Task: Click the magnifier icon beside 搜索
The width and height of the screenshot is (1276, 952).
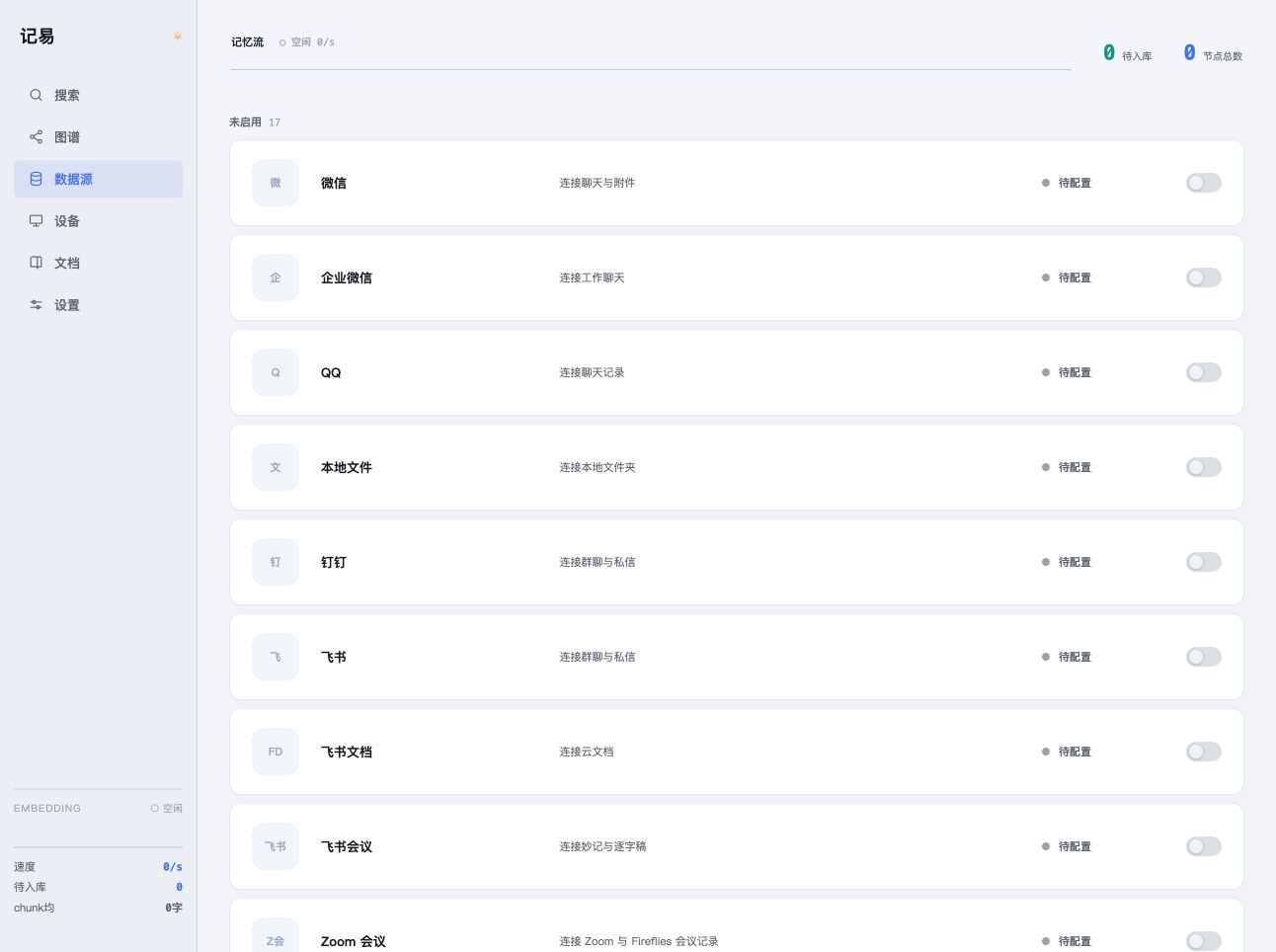Action: tap(36, 95)
